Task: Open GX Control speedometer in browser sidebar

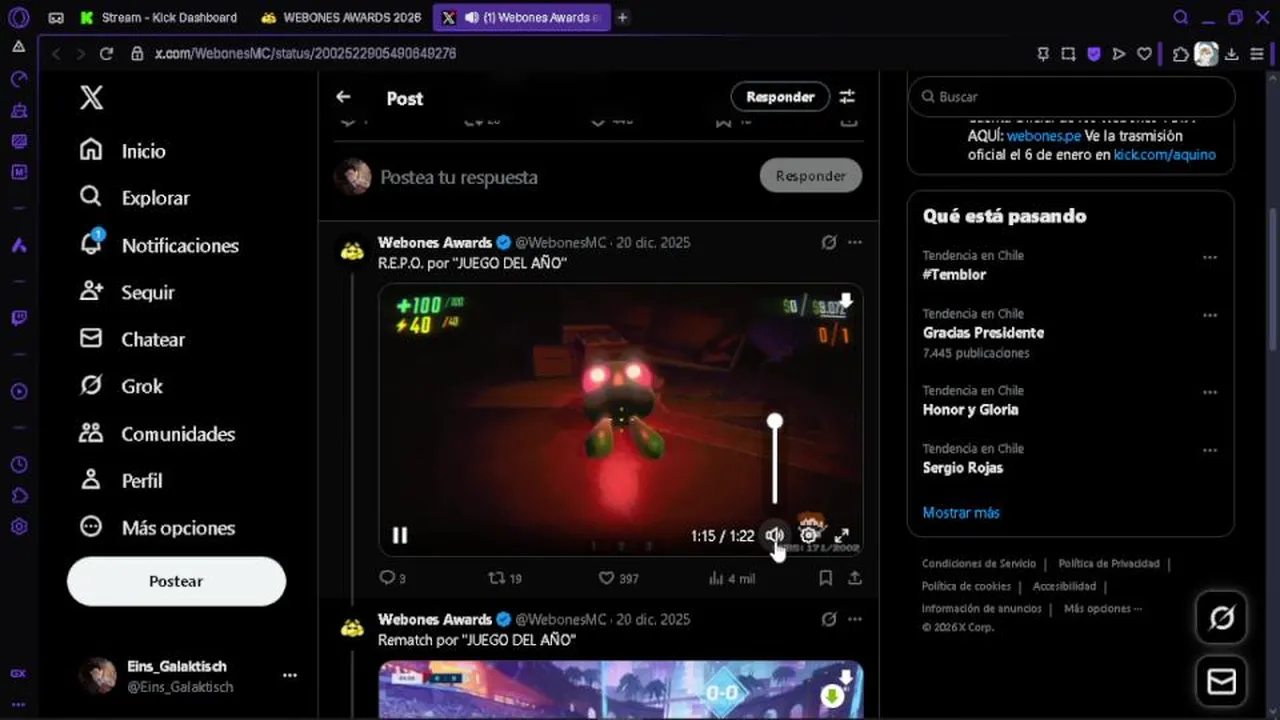Action: [18, 78]
